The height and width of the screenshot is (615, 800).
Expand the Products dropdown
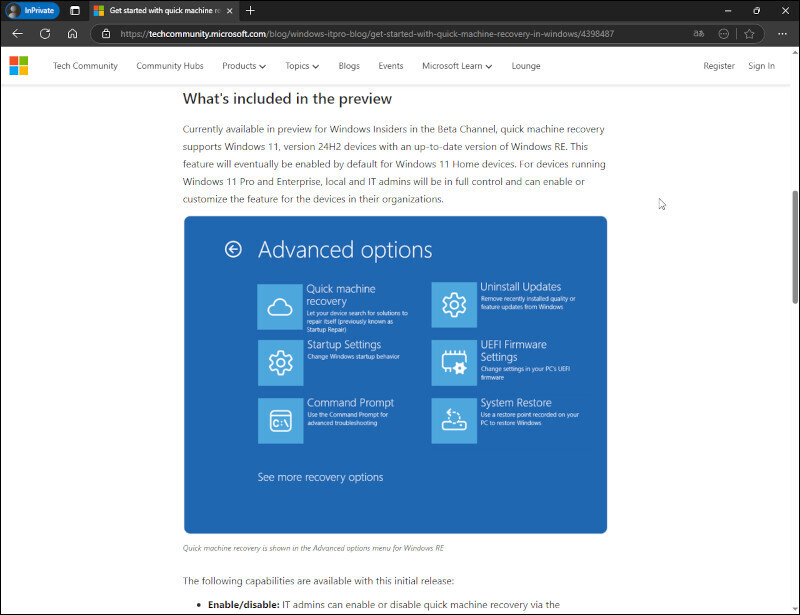pyautogui.click(x=244, y=66)
